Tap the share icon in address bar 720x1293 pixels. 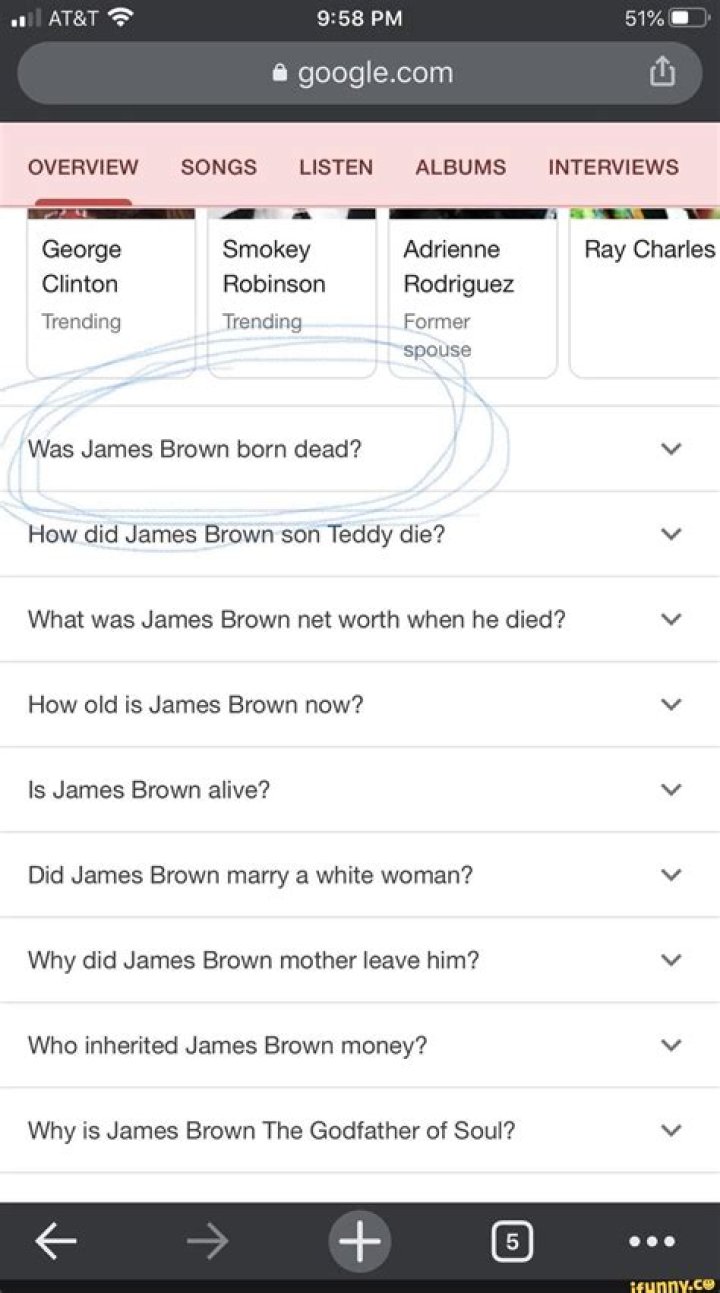pyautogui.click(x=662, y=73)
